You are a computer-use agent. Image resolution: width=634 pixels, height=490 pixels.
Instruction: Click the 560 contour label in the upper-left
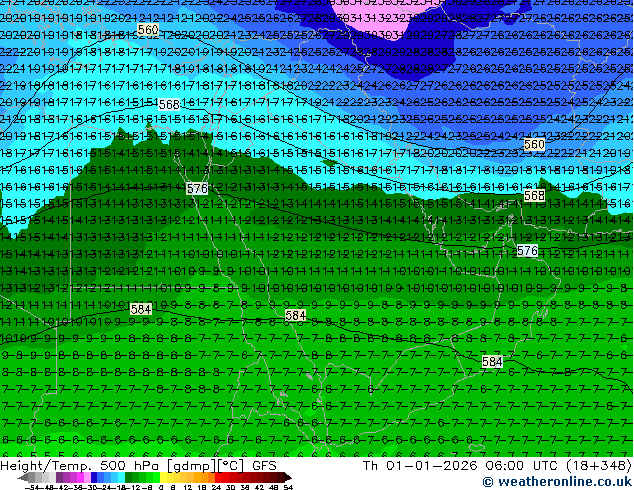tap(148, 30)
